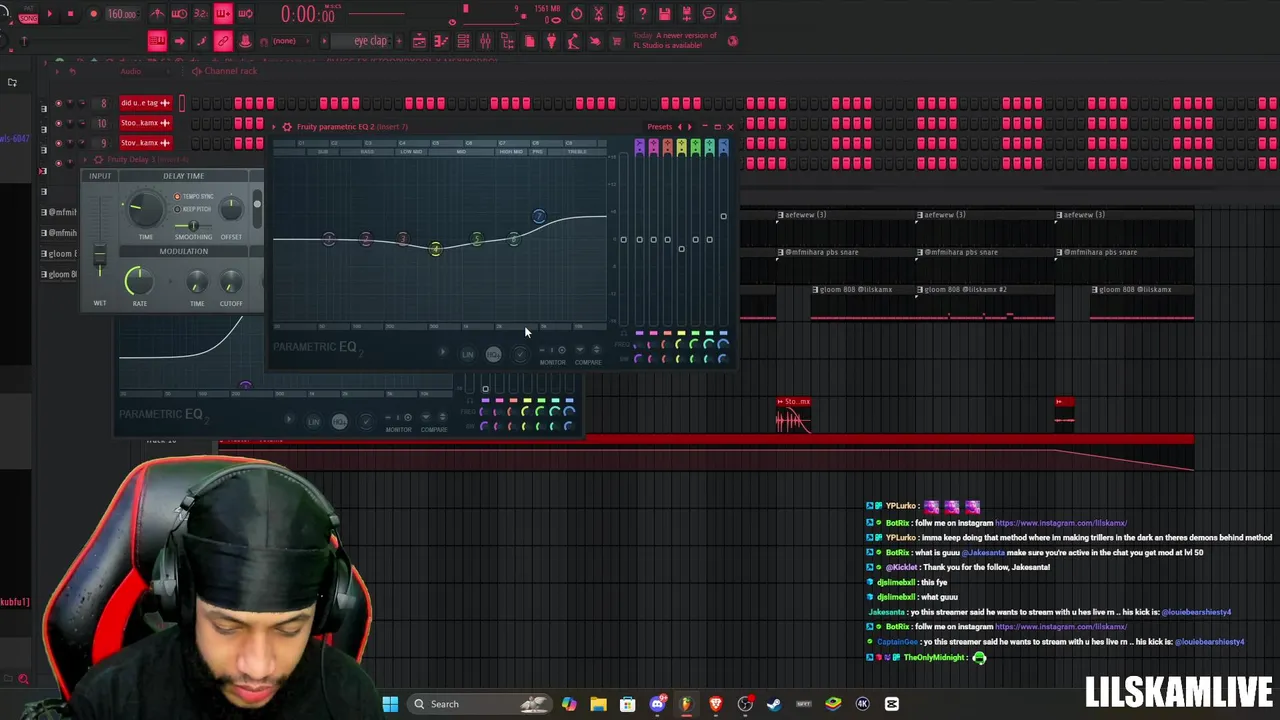This screenshot has height=720, width=1280.
Task: Enable TEMPO SYNC in Fruity Delay 3
Action: 194,197
